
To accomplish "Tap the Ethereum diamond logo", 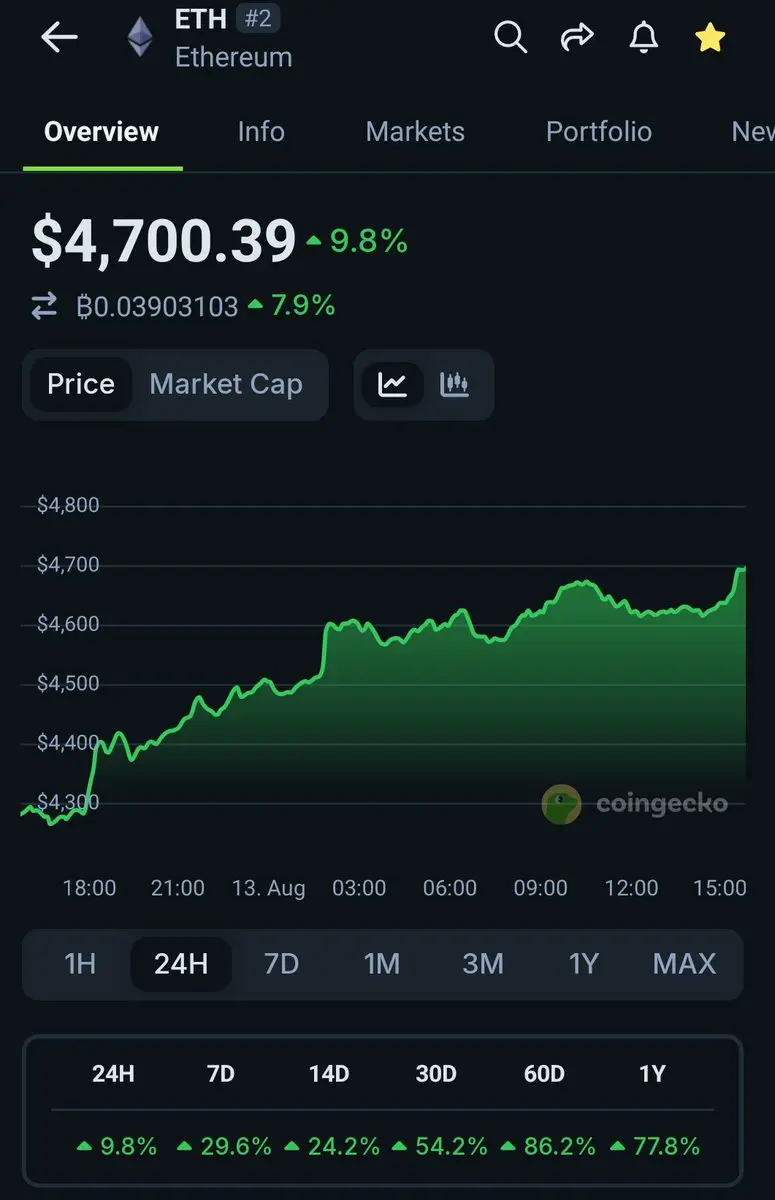I will 140,38.
